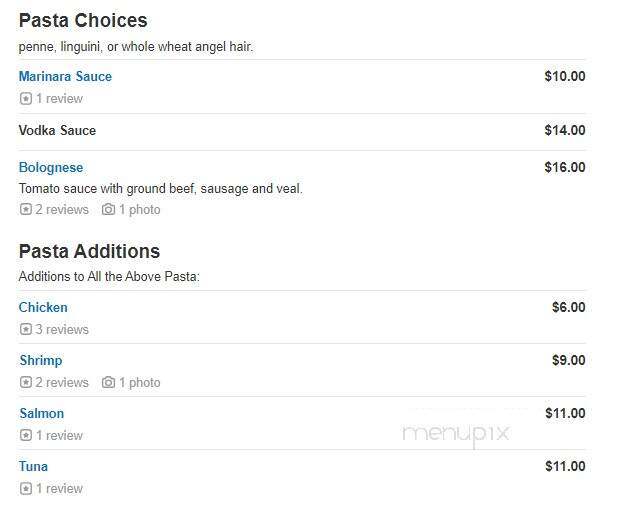Click the review star icon under Marinara Sauce
This screenshot has width=635, height=516.
(x=26, y=98)
